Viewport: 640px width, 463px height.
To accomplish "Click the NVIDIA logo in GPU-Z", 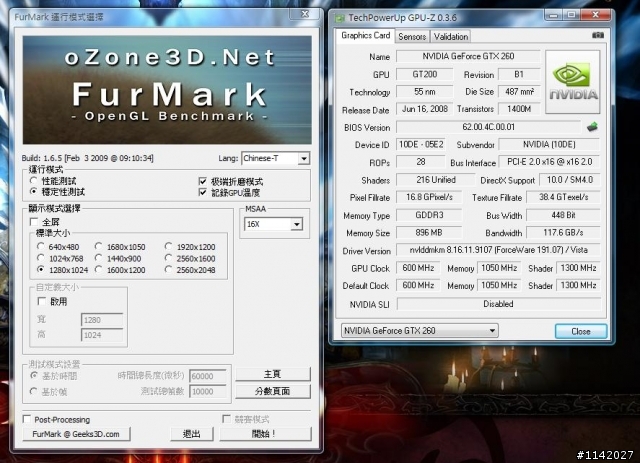I will point(573,82).
